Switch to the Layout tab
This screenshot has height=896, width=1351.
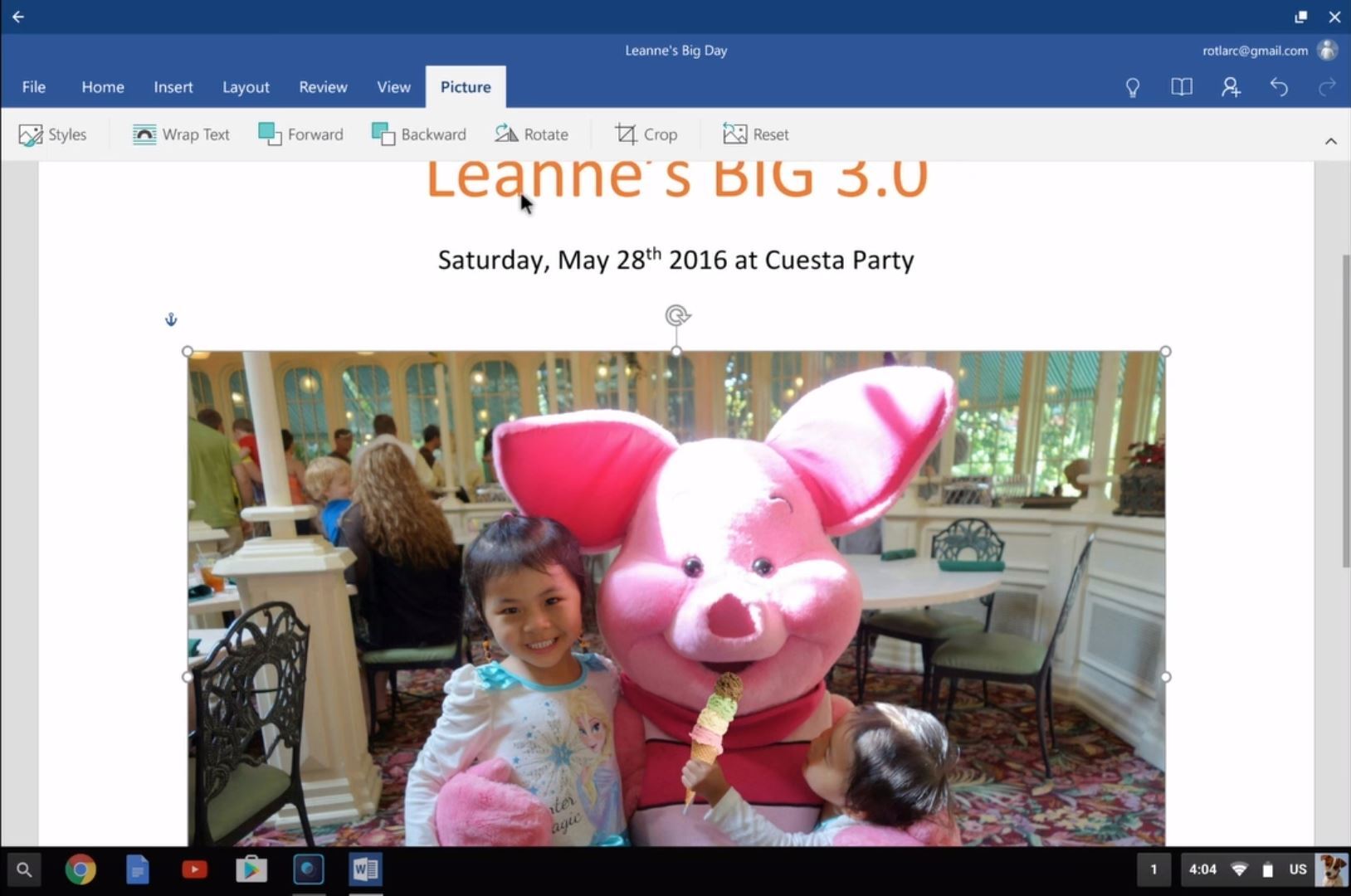pyautogui.click(x=246, y=87)
